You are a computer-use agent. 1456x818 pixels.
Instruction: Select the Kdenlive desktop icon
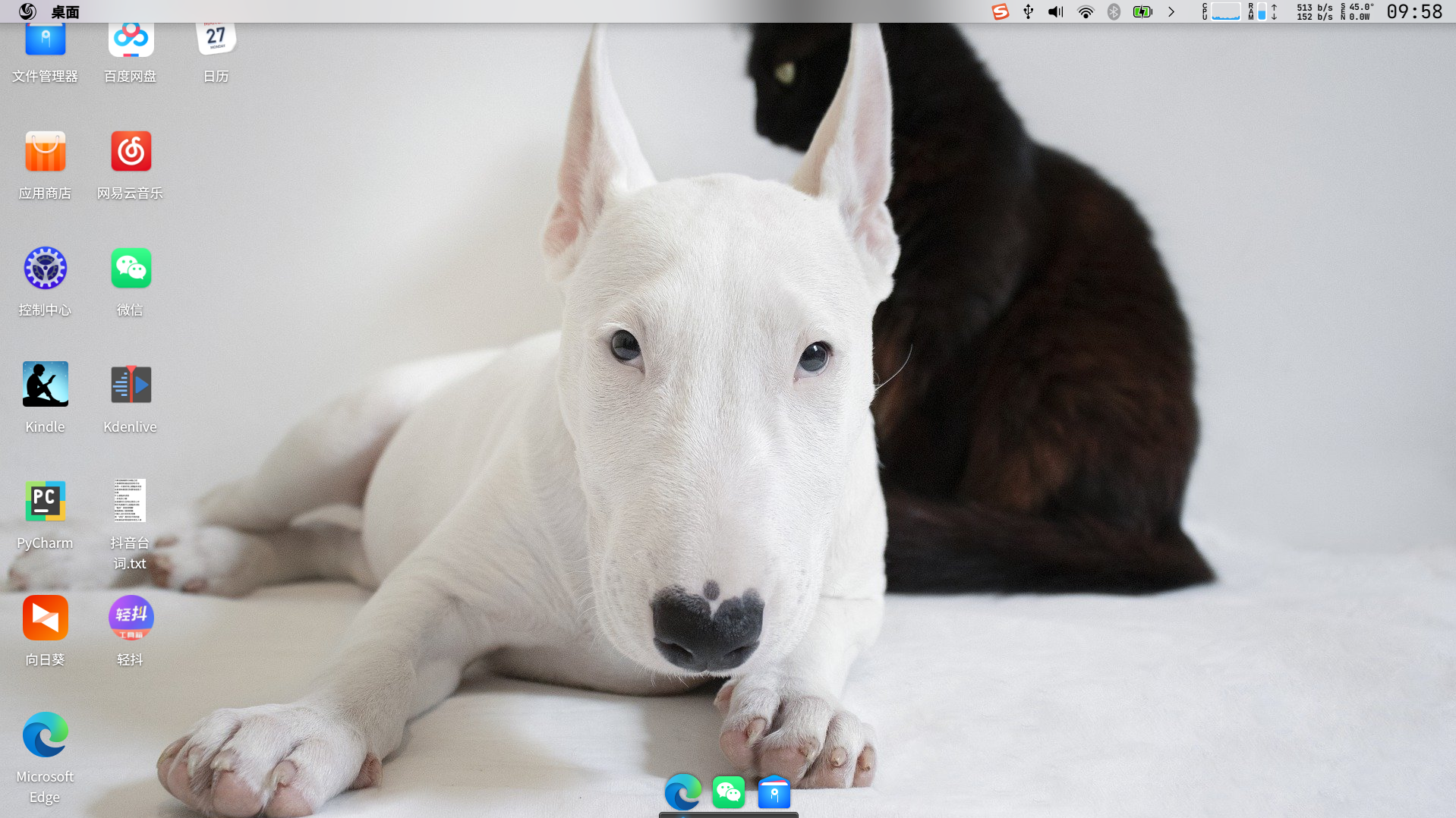pos(131,385)
